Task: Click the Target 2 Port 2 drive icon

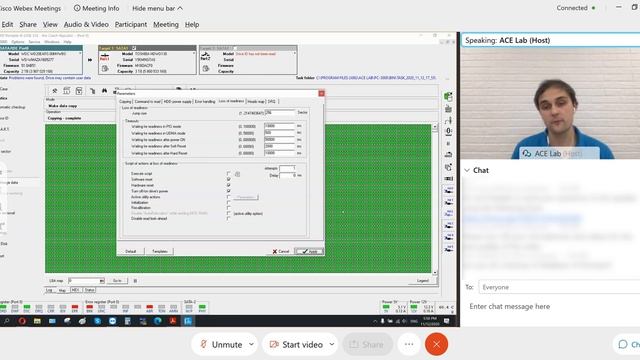Action: pyautogui.click(x=206, y=57)
